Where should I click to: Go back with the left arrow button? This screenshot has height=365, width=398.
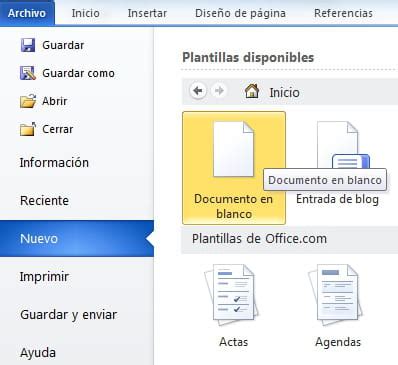point(198,91)
